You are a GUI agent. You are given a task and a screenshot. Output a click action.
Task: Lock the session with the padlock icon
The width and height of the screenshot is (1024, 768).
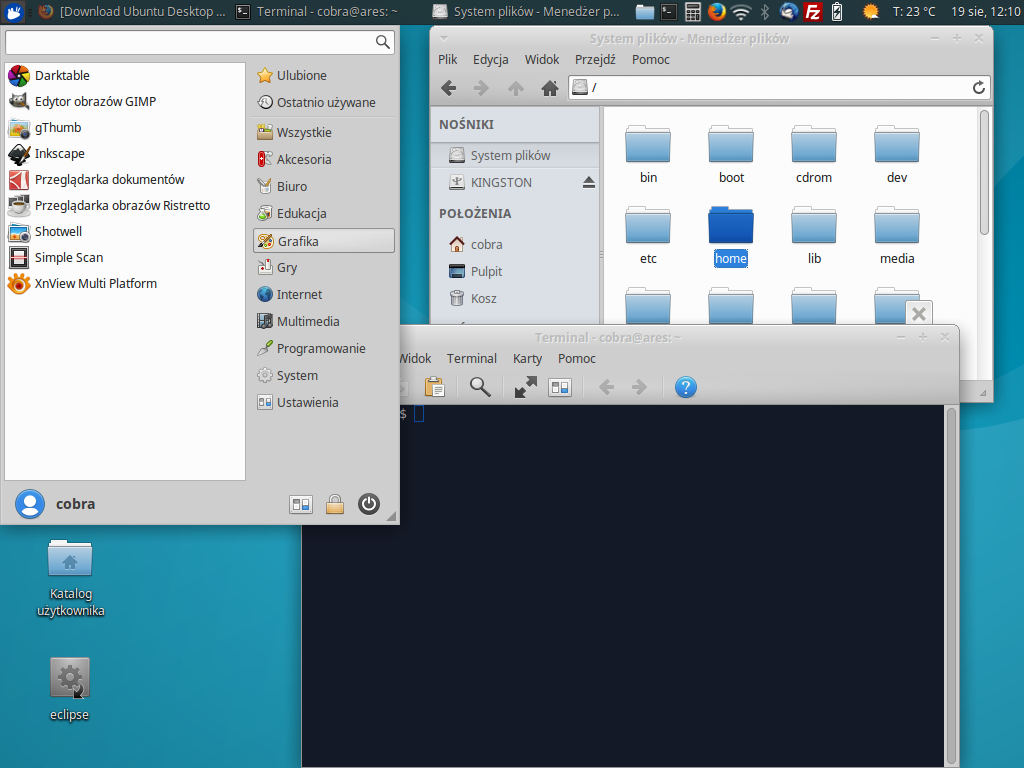coord(335,503)
